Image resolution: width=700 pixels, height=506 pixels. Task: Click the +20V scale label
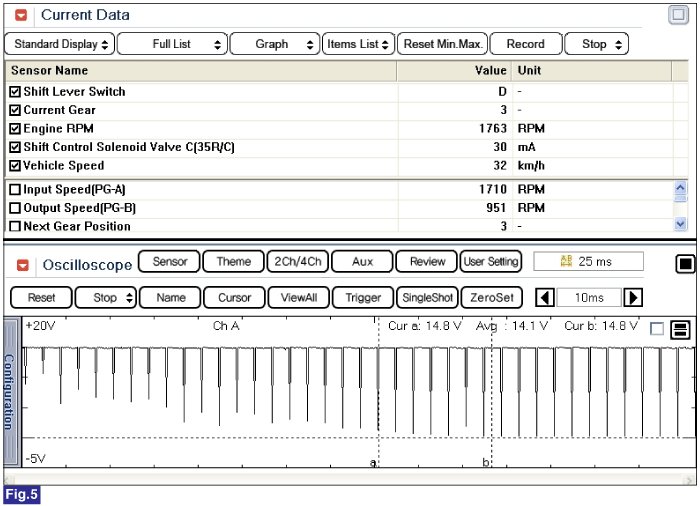[x=40, y=326]
